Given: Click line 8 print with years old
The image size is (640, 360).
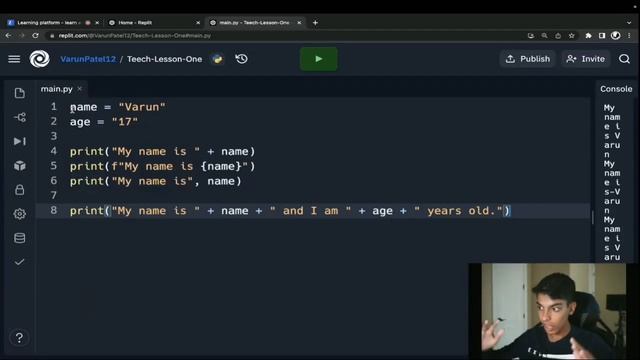Looking at the screenshot, I should coord(290,211).
